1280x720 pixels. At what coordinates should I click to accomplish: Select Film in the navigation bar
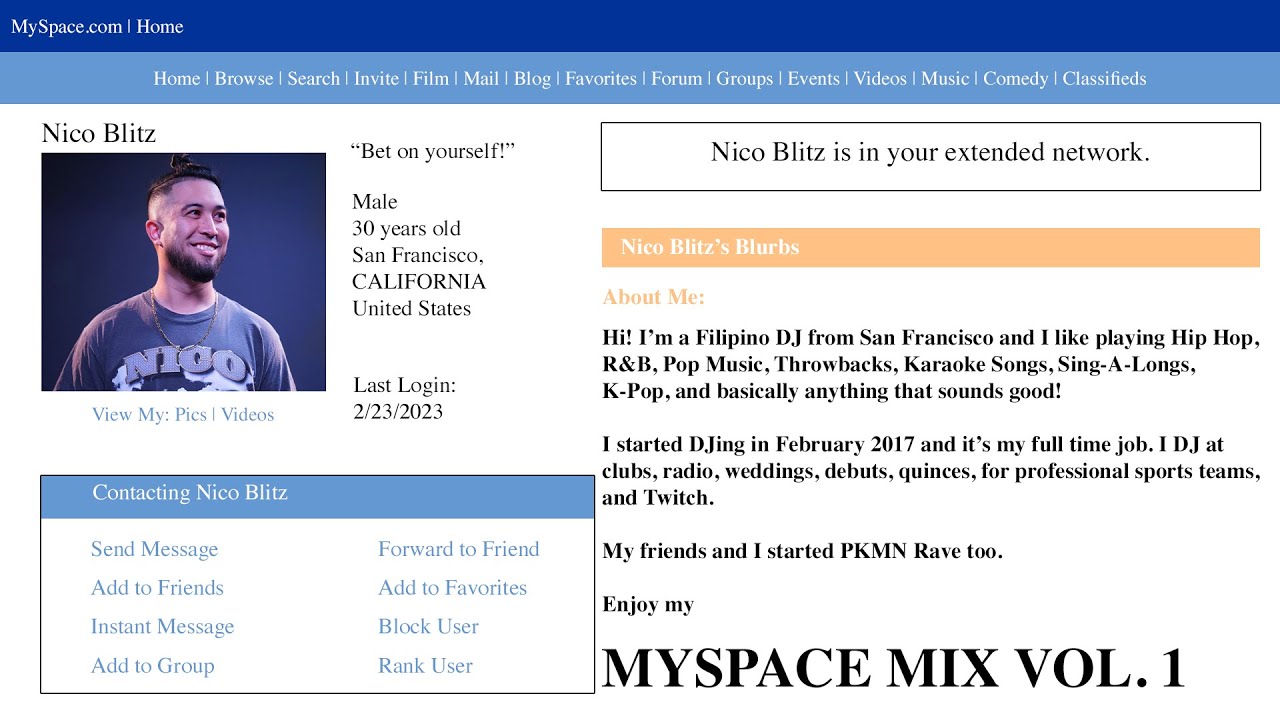[x=431, y=79]
